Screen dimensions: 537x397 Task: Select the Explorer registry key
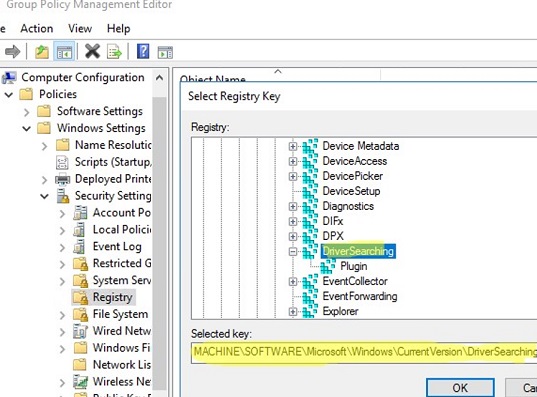pos(340,311)
